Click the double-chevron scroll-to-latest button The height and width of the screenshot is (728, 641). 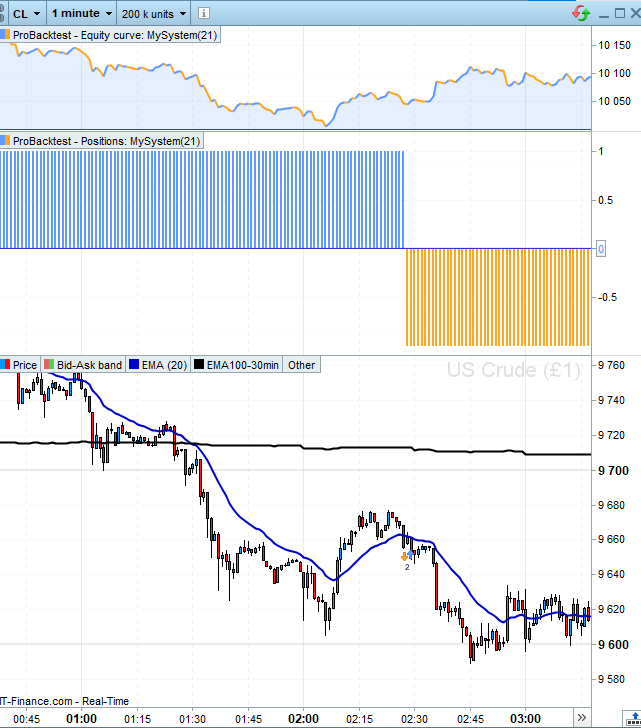pyautogui.click(x=582, y=717)
